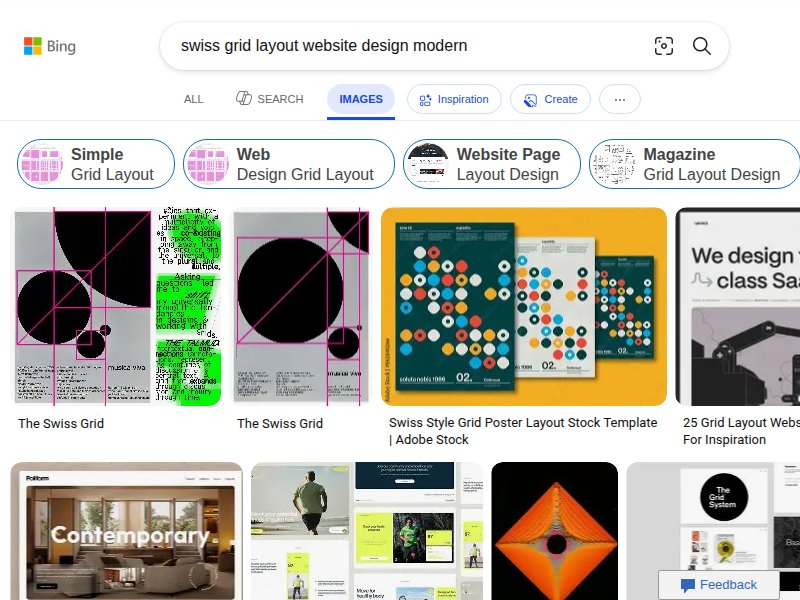Select the ALL tab
Viewport: 800px width, 600px height.
pyautogui.click(x=193, y=98)
